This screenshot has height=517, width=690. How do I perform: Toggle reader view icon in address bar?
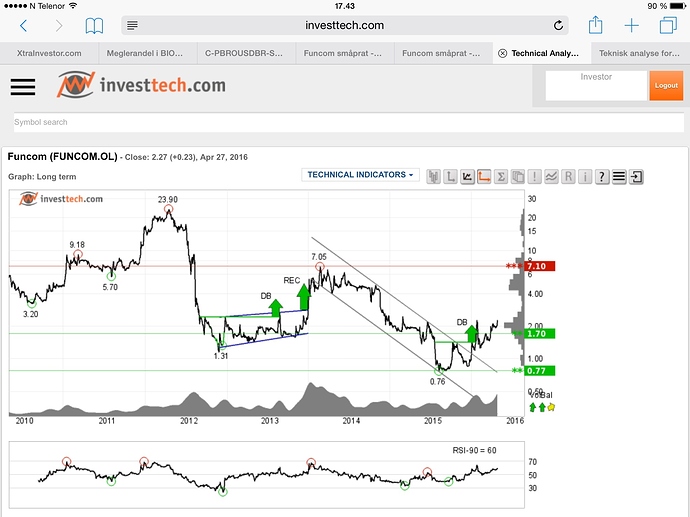click(x=132, y=26)
